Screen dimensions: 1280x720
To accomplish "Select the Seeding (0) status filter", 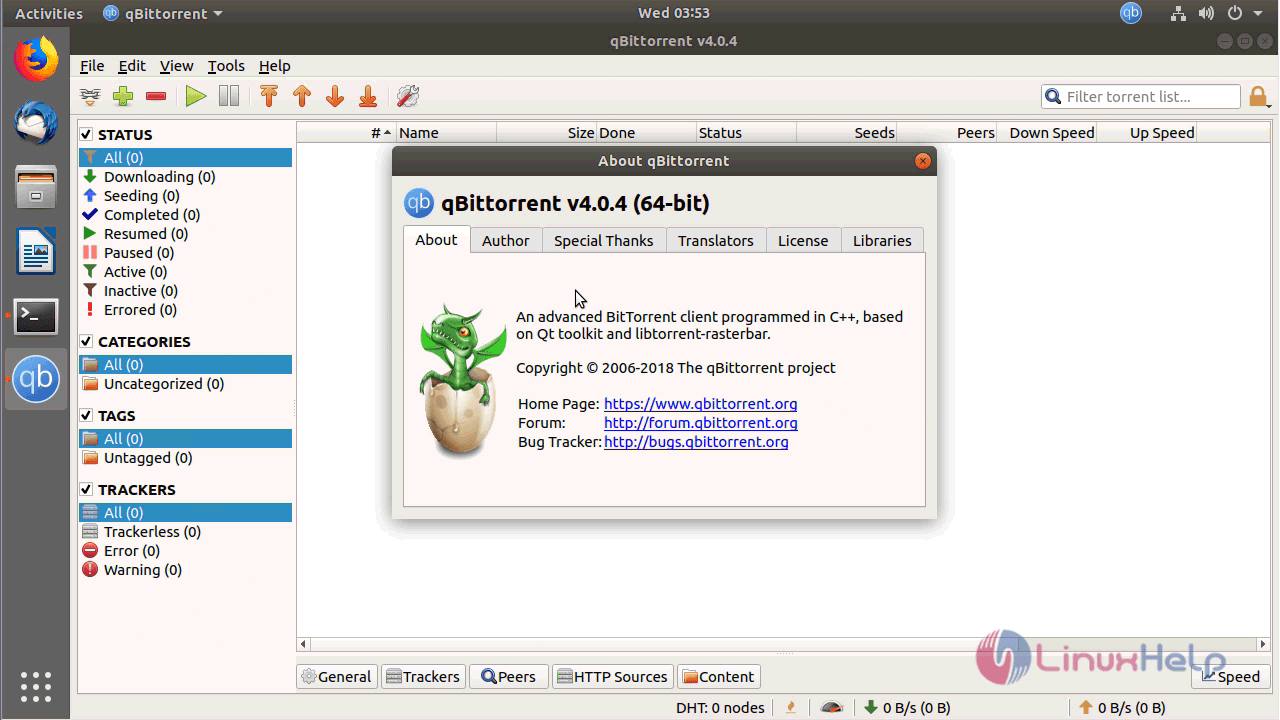I will [x=185, y=196].
